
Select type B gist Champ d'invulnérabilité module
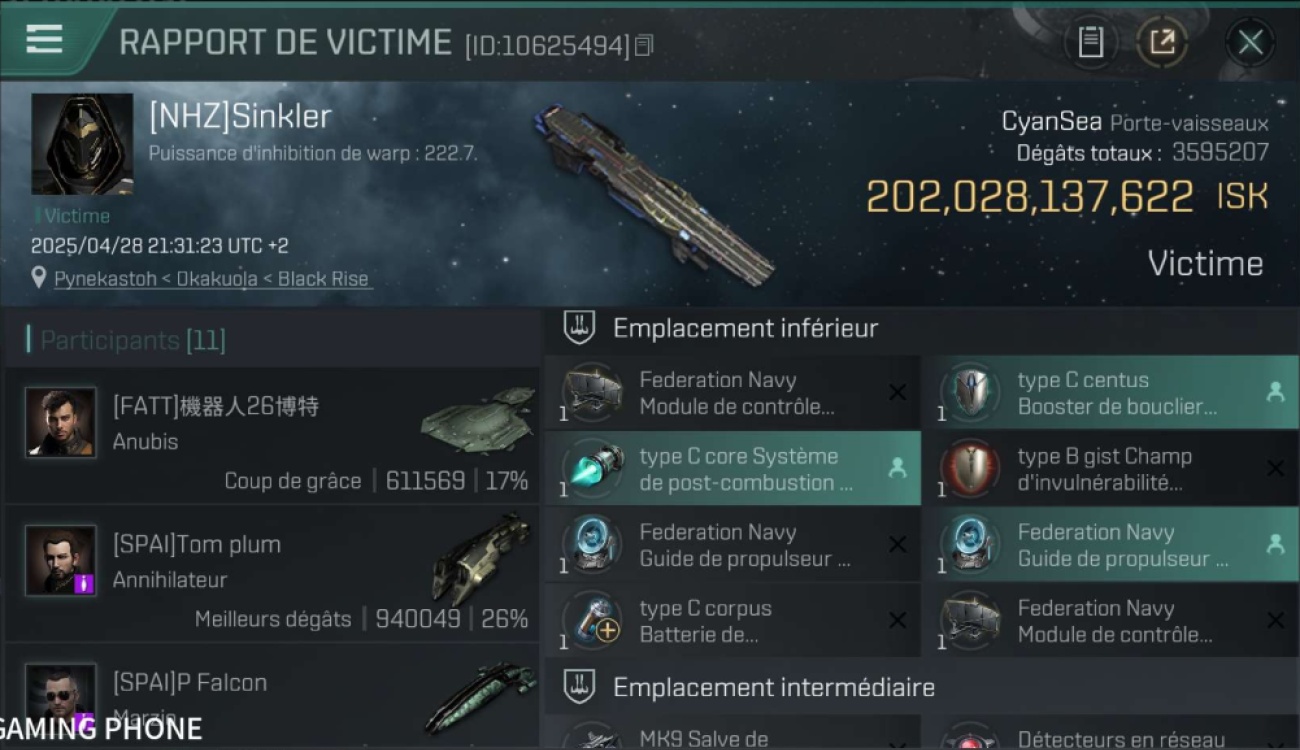(x=1110, y=469)
